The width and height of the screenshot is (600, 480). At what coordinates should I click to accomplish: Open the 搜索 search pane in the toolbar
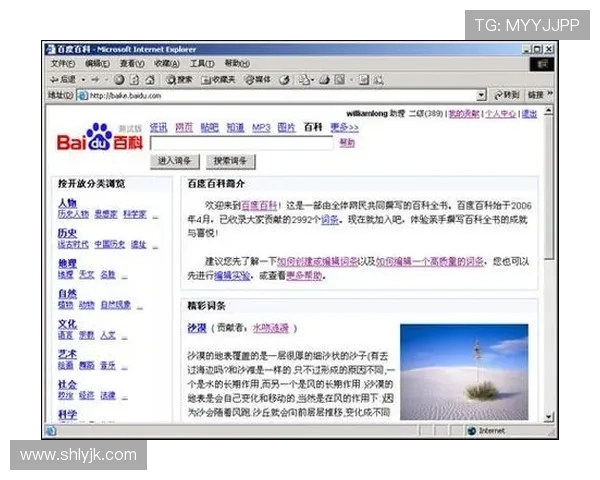click(179, 80)
